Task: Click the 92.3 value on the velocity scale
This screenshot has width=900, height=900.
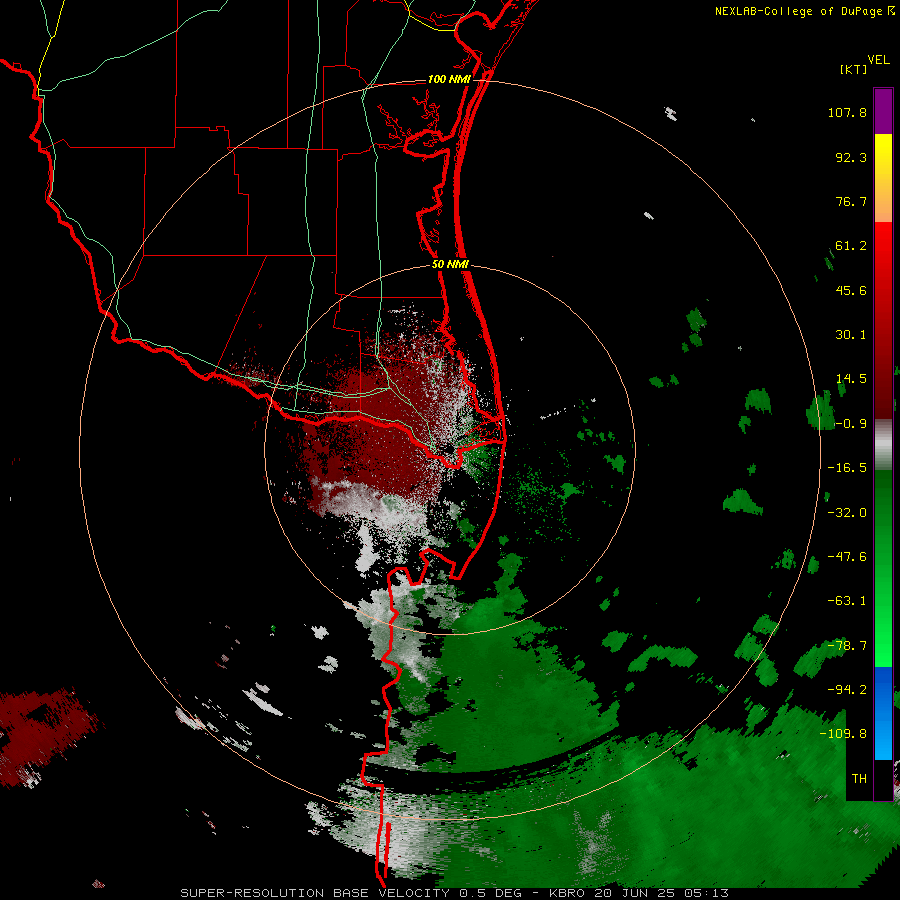Action: pyautogui.click(x=851, y=157)
